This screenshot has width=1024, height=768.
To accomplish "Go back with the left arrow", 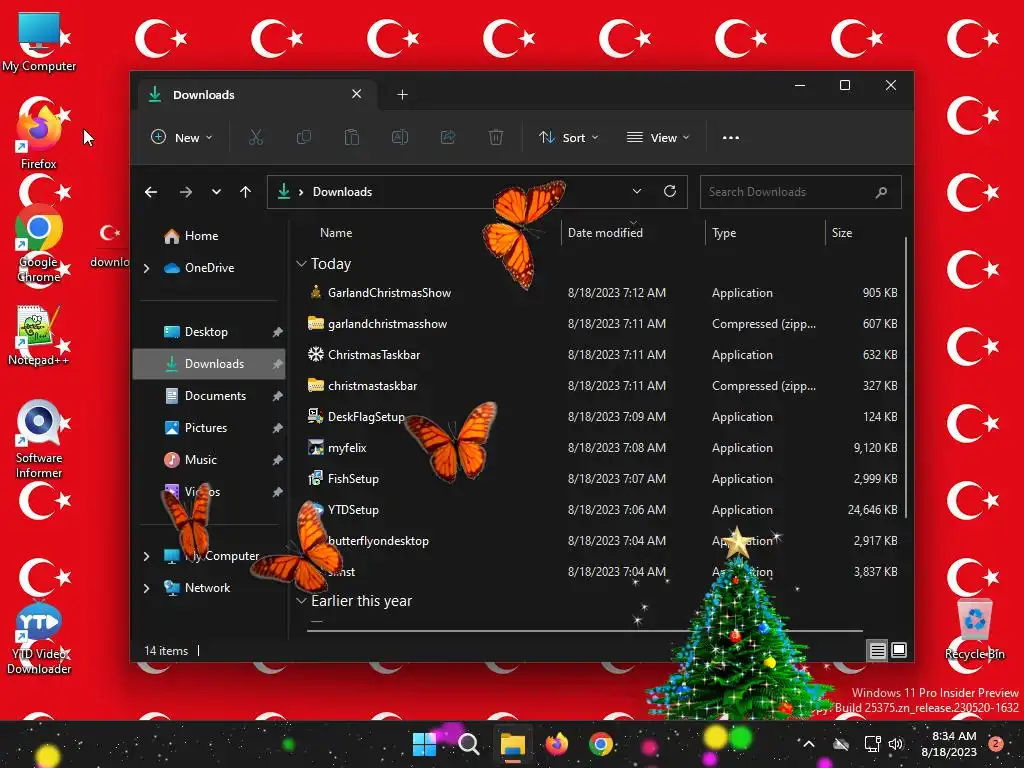I will coord(151,192).
